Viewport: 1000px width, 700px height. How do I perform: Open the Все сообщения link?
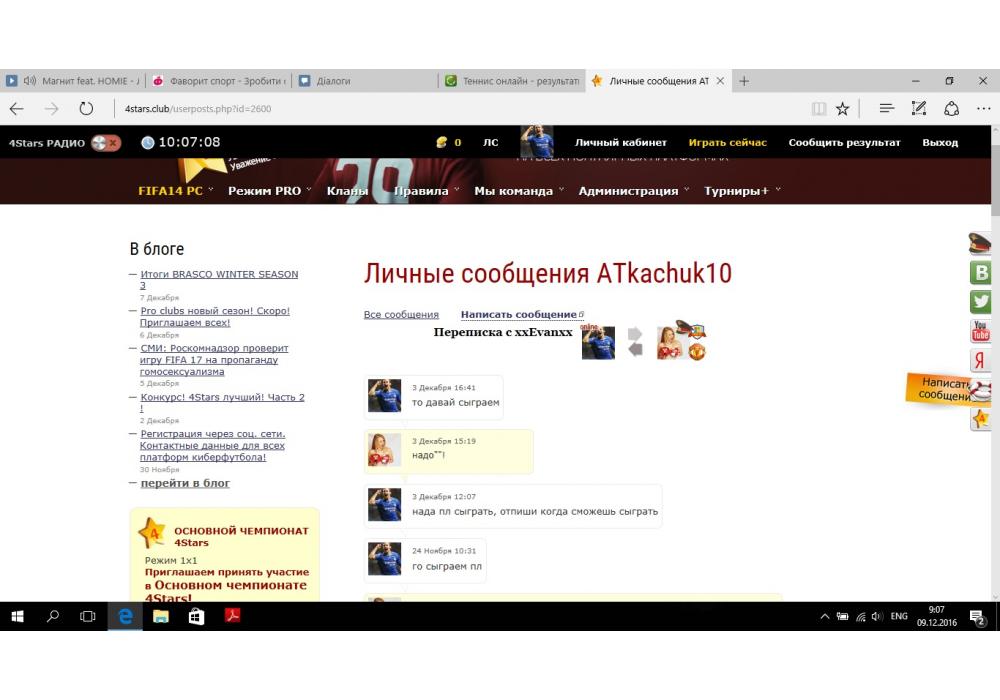tap(401, 315)
